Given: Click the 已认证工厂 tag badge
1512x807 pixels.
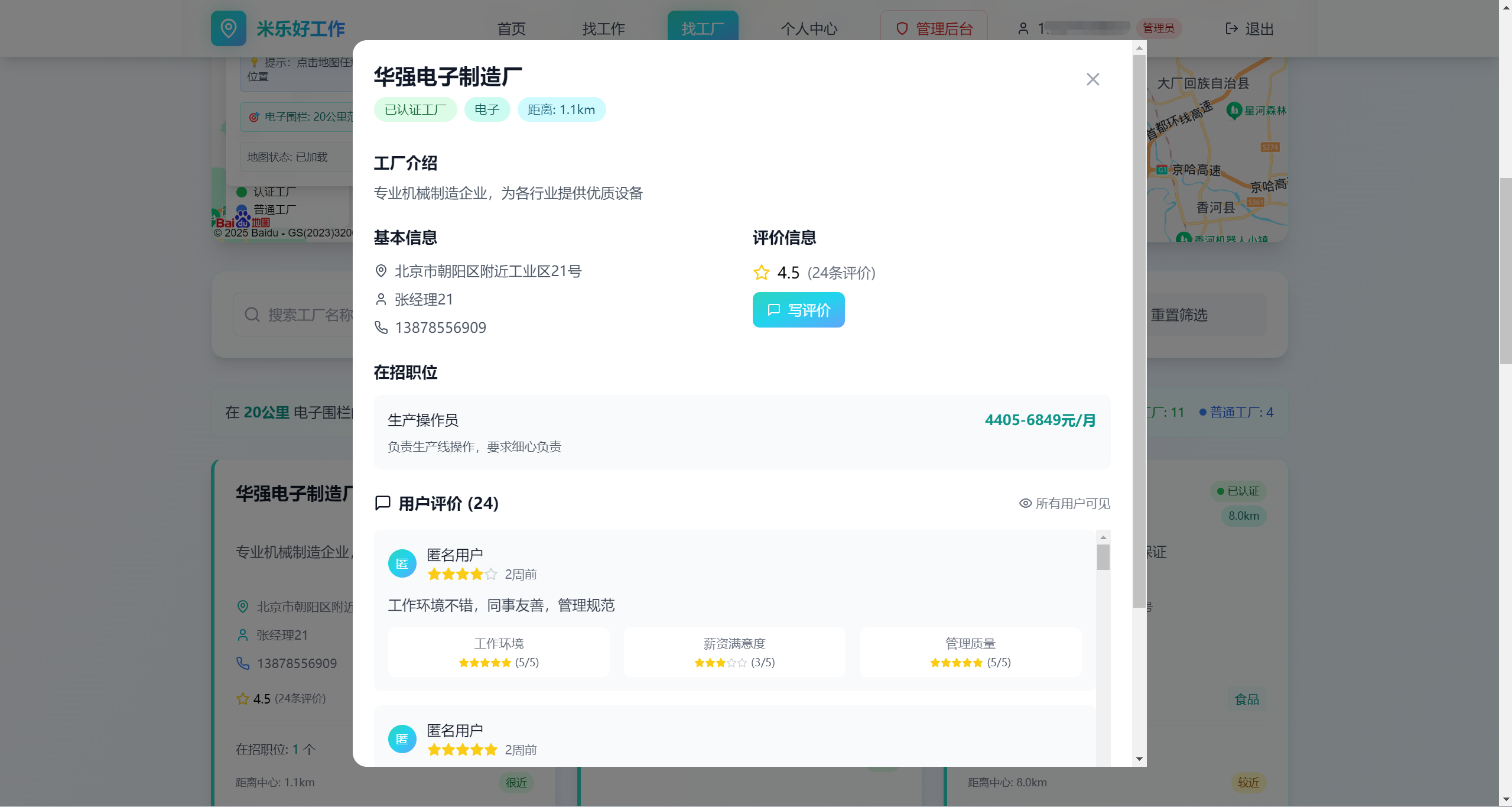Looking at the screenshot, I should point(415,109).
